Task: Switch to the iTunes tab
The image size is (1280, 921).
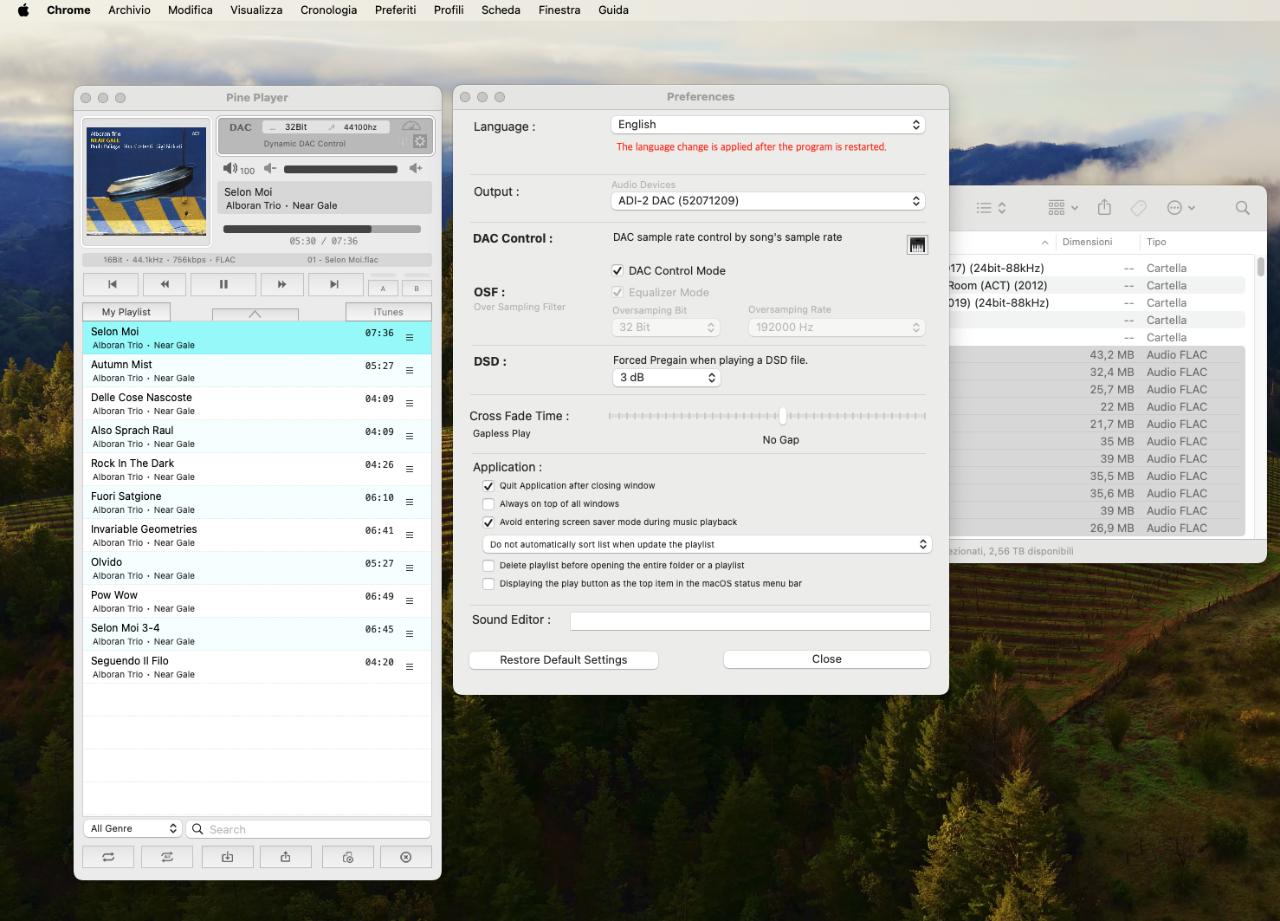Action: point(388,312)
